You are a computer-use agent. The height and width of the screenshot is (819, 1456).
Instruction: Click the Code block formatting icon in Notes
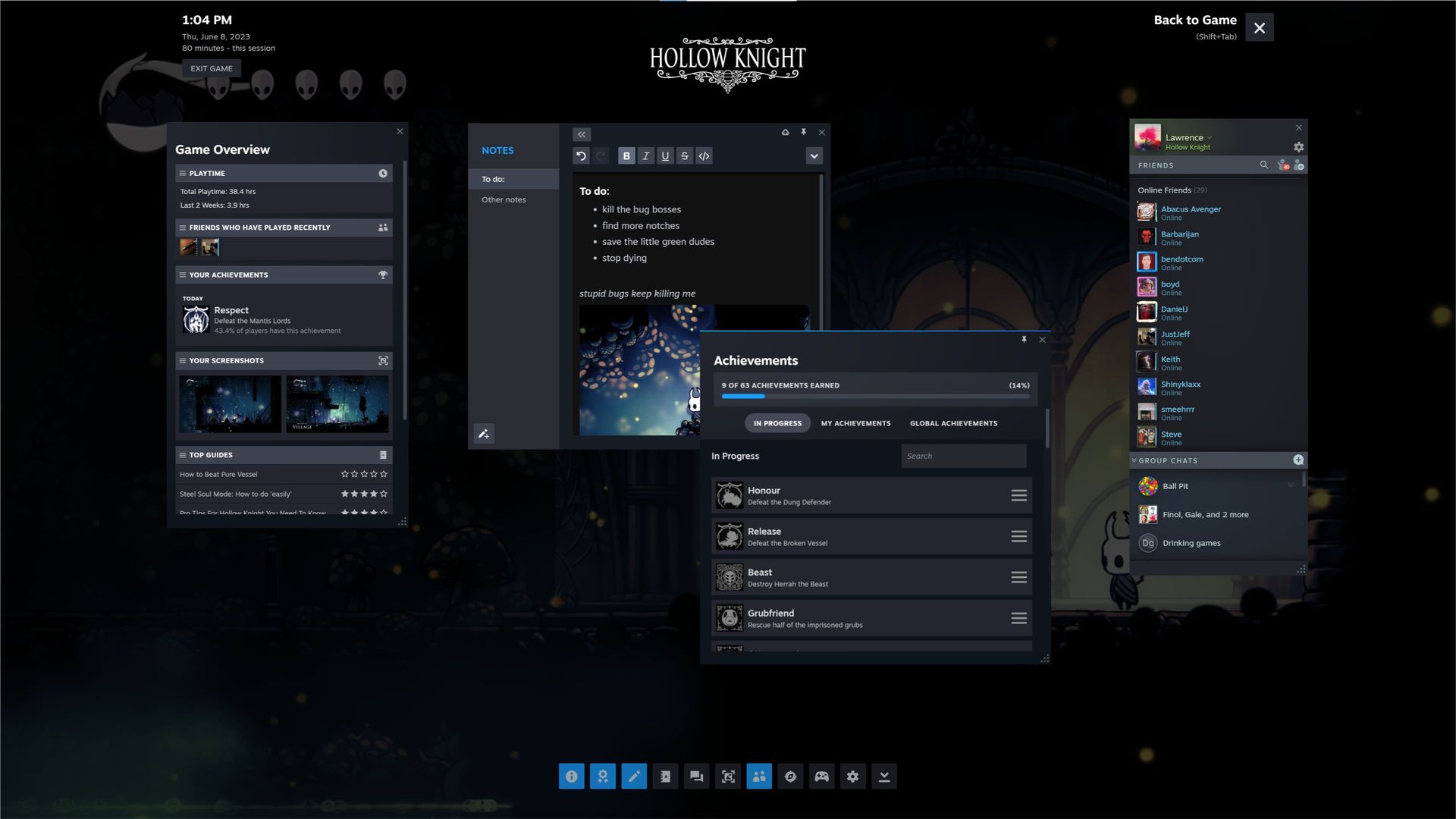tap(703, 156)
